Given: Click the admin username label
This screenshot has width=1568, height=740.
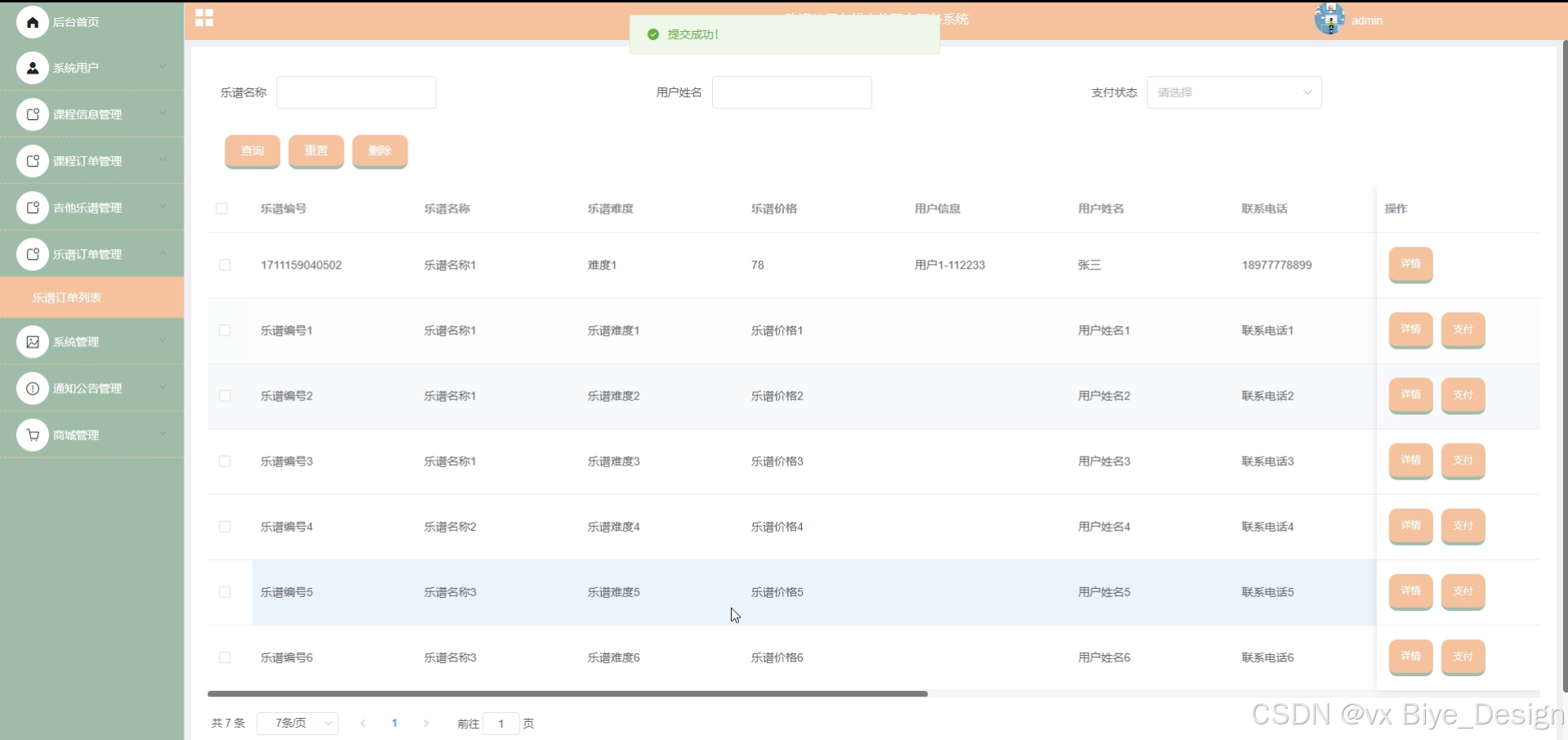Looking at the screenshot, I should (x=1366, y=20).
